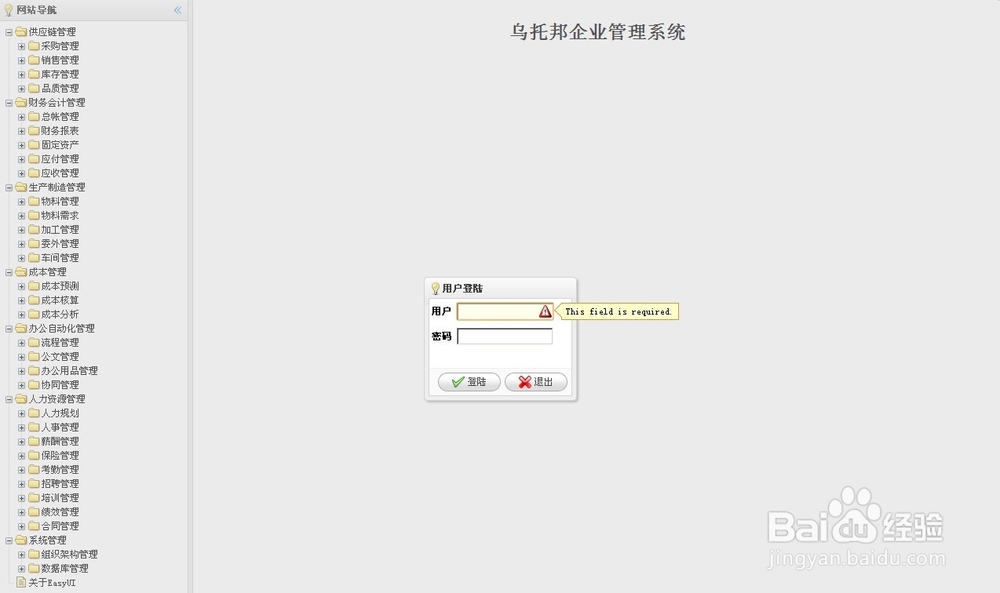Collapse the 供应链管理 tree branch
This screenshot has width=1000, height=593.
click(x=8, y=31)
